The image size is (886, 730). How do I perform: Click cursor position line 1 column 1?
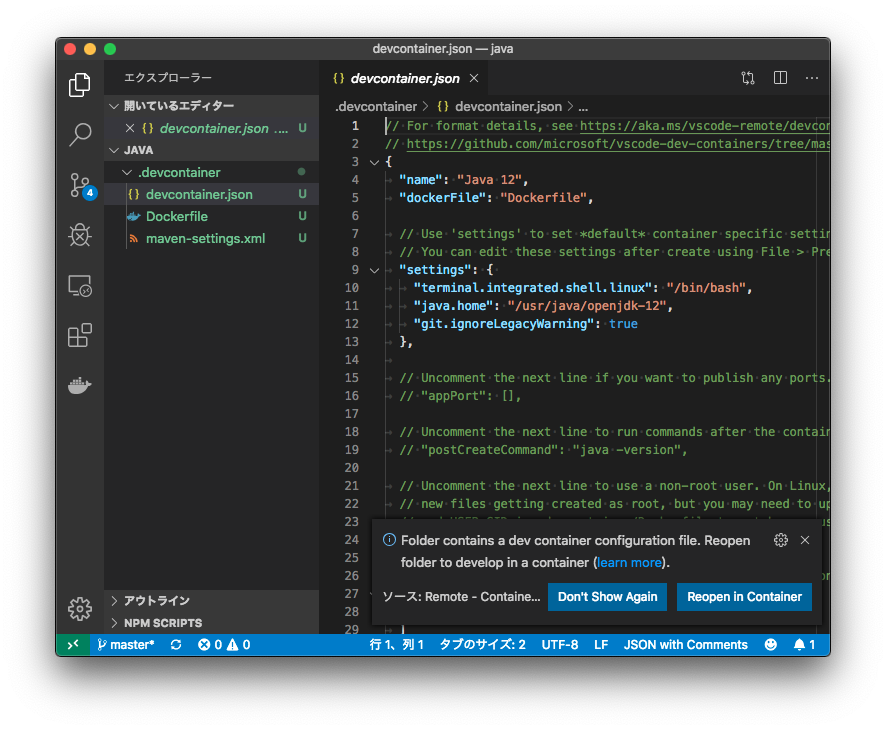pos(396,645)
